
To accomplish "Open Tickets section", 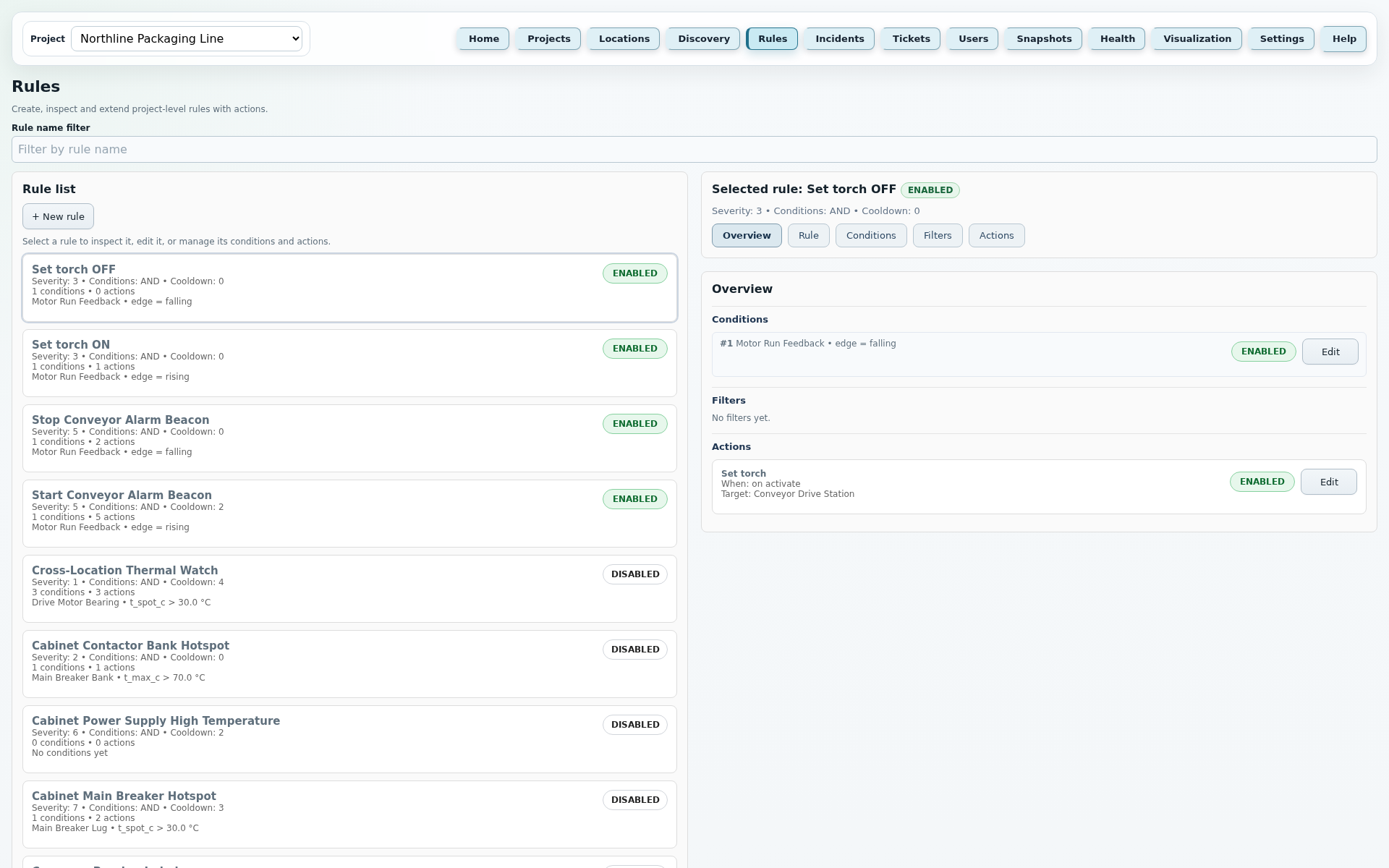I will pos(911,39).
